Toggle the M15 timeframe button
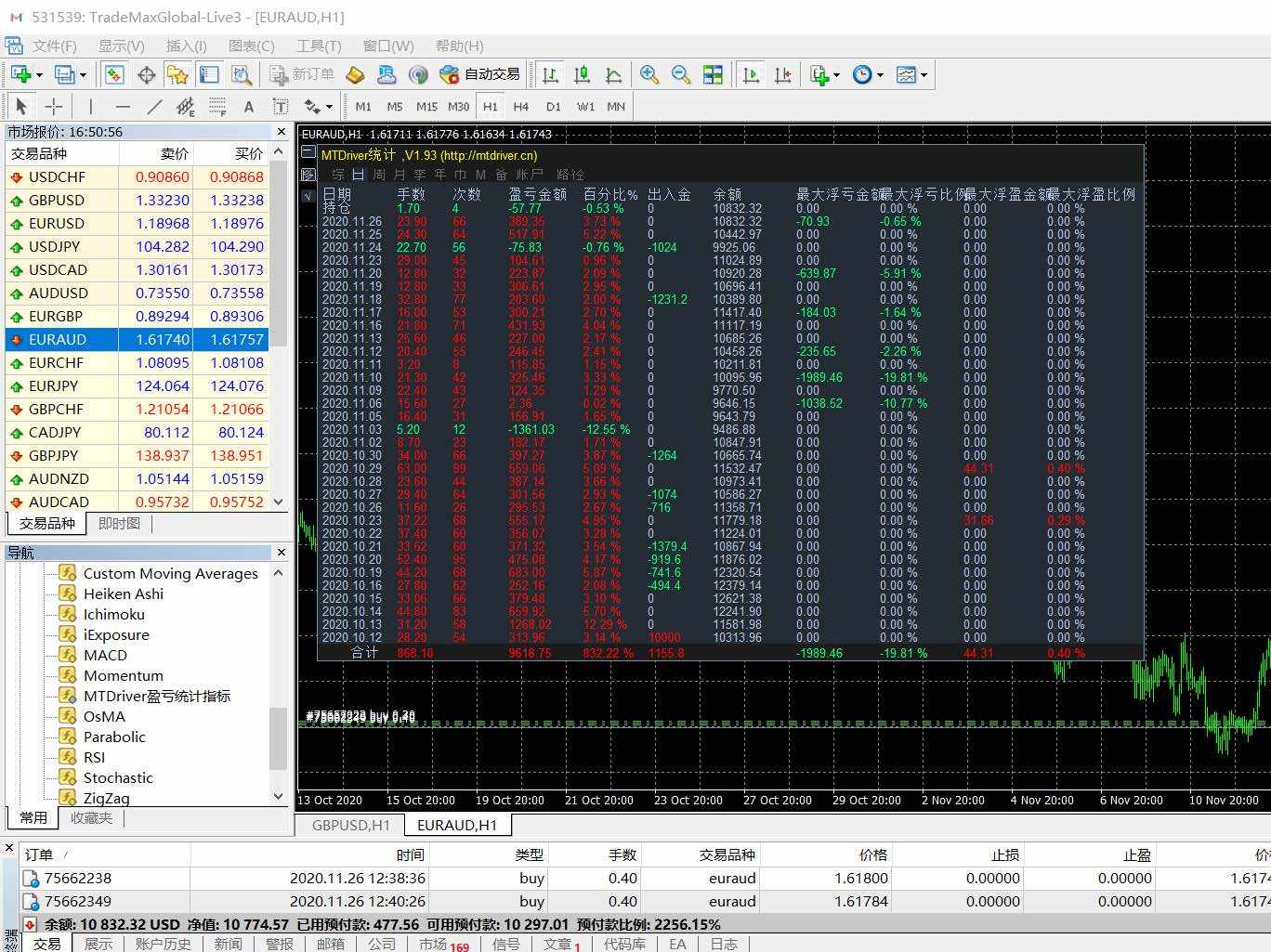The height and width of the screenshot is (952, 1271). [426, 107]
